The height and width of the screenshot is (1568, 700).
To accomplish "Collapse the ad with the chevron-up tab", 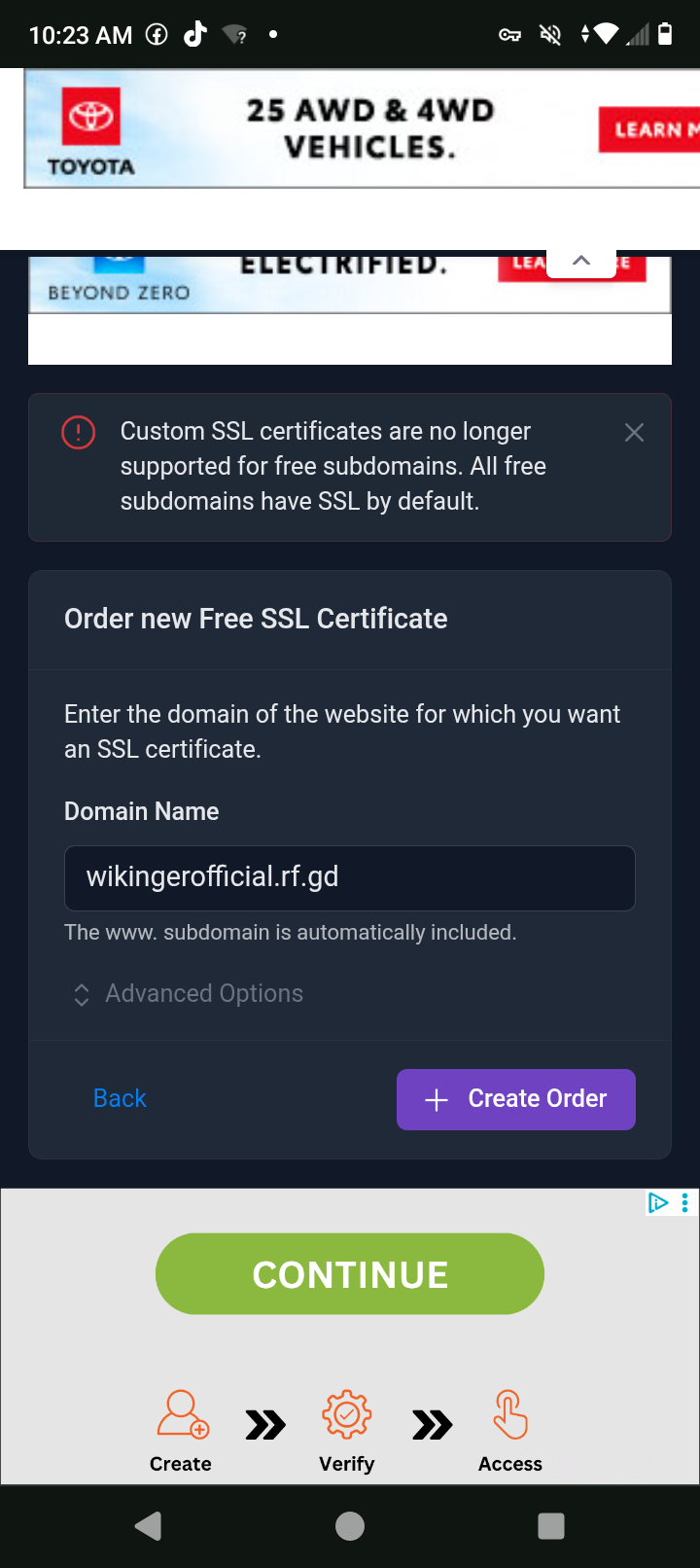I will (581, 261).
